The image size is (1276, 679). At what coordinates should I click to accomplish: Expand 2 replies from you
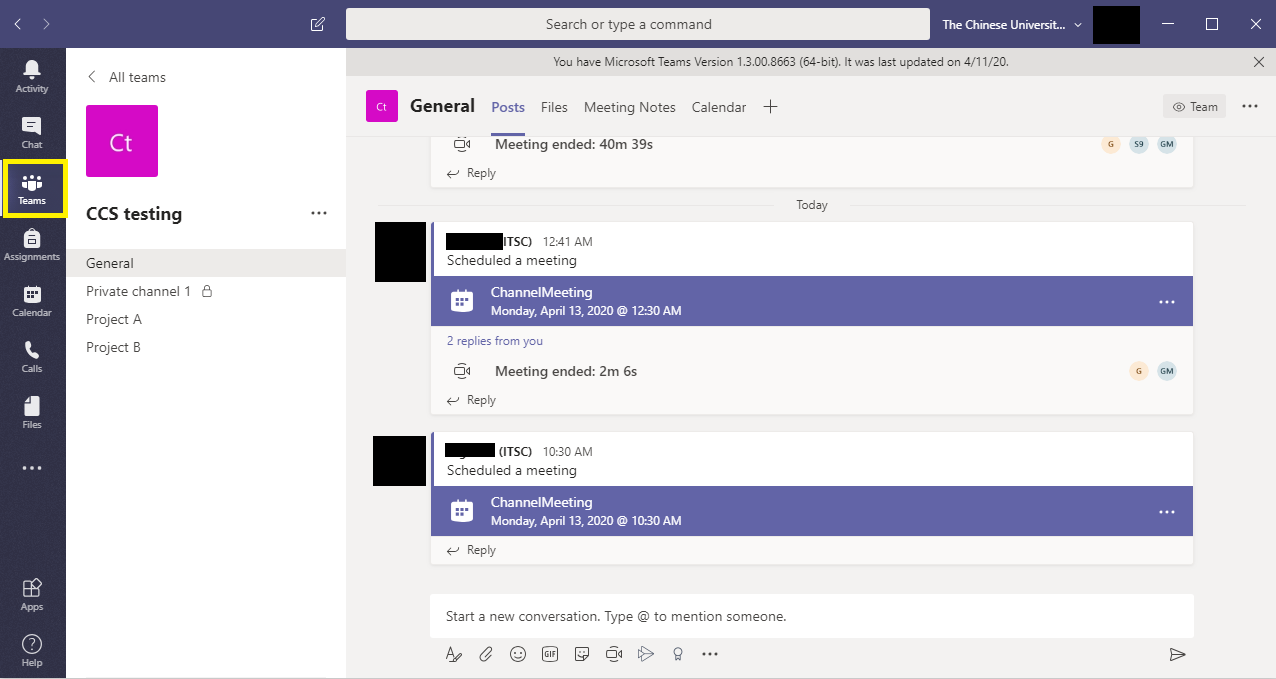tap(495, 341)
